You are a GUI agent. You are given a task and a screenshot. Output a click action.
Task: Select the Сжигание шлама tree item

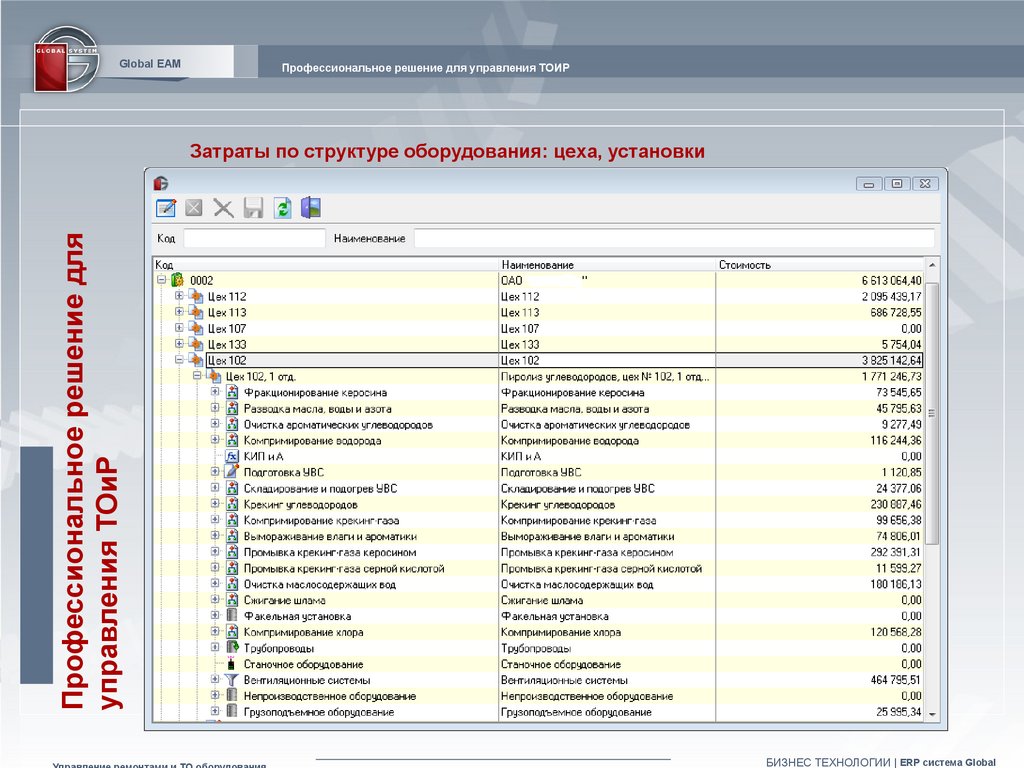287,600
